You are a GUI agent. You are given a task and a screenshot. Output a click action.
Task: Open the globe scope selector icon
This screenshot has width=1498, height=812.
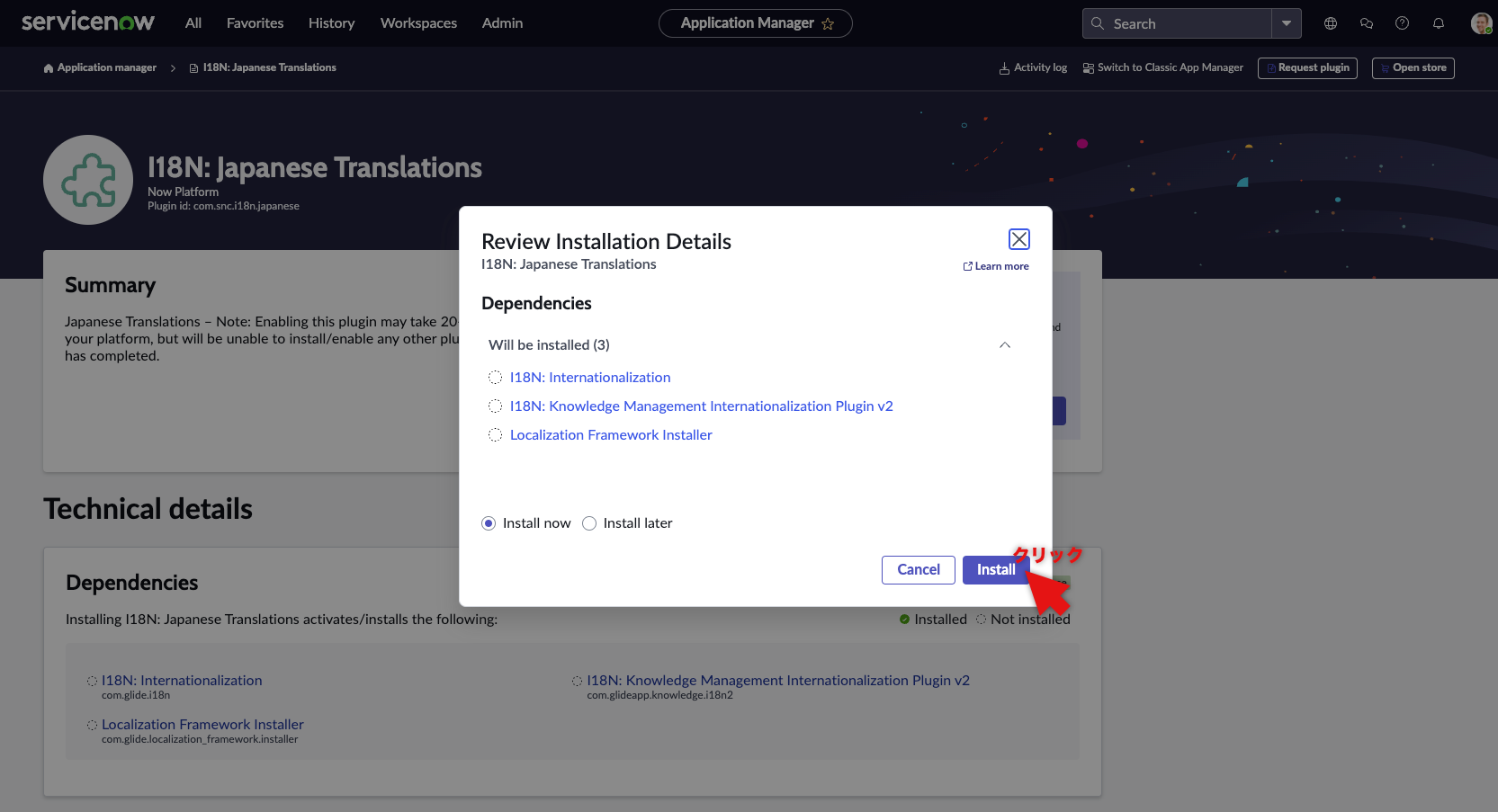pyautogui.click(x=1331, y=23)
